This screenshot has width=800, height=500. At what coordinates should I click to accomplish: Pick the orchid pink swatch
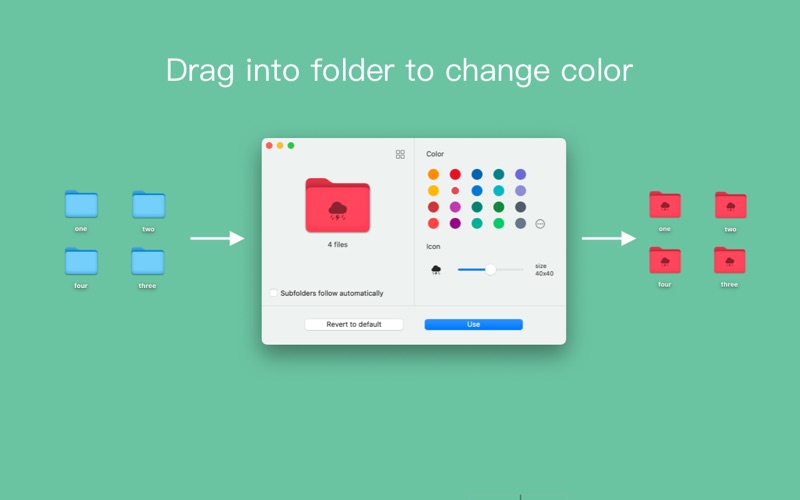point(455,207)
